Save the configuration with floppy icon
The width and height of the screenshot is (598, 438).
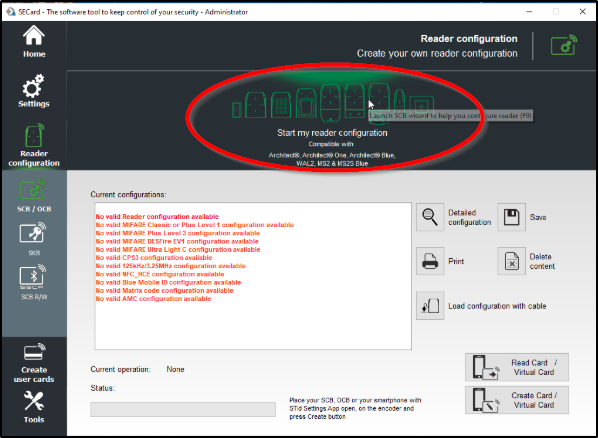point(511,217)
